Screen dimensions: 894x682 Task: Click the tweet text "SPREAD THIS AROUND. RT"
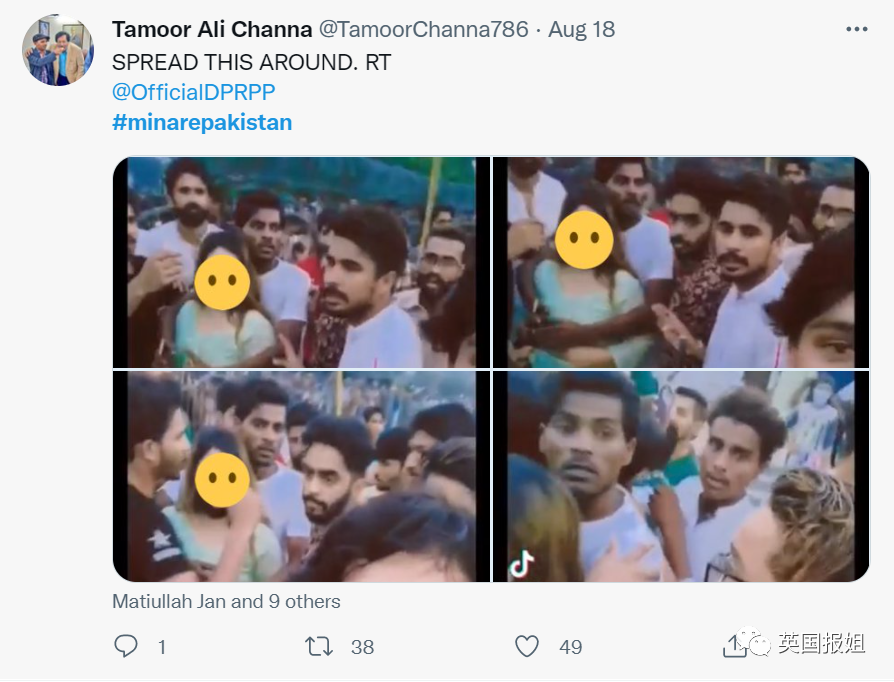click(x=251, y=62)
